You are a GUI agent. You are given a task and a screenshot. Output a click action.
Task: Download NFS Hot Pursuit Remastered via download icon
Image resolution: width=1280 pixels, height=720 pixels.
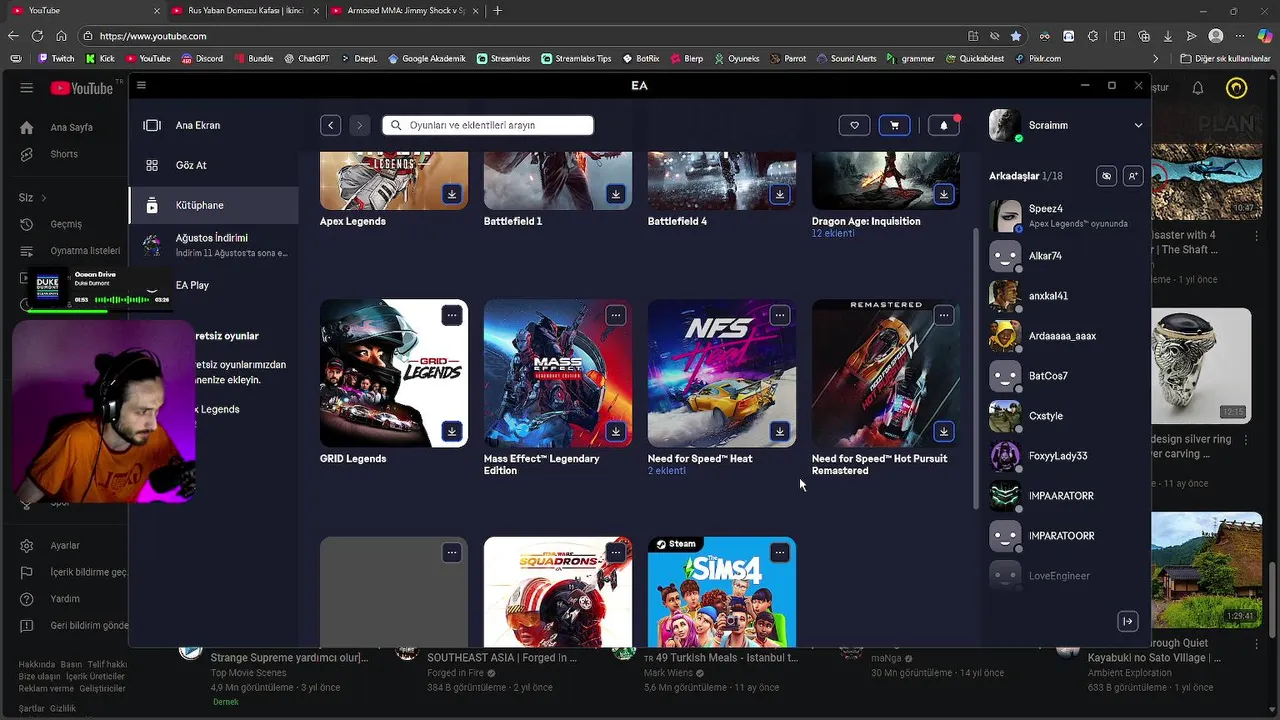pos(944,431)
